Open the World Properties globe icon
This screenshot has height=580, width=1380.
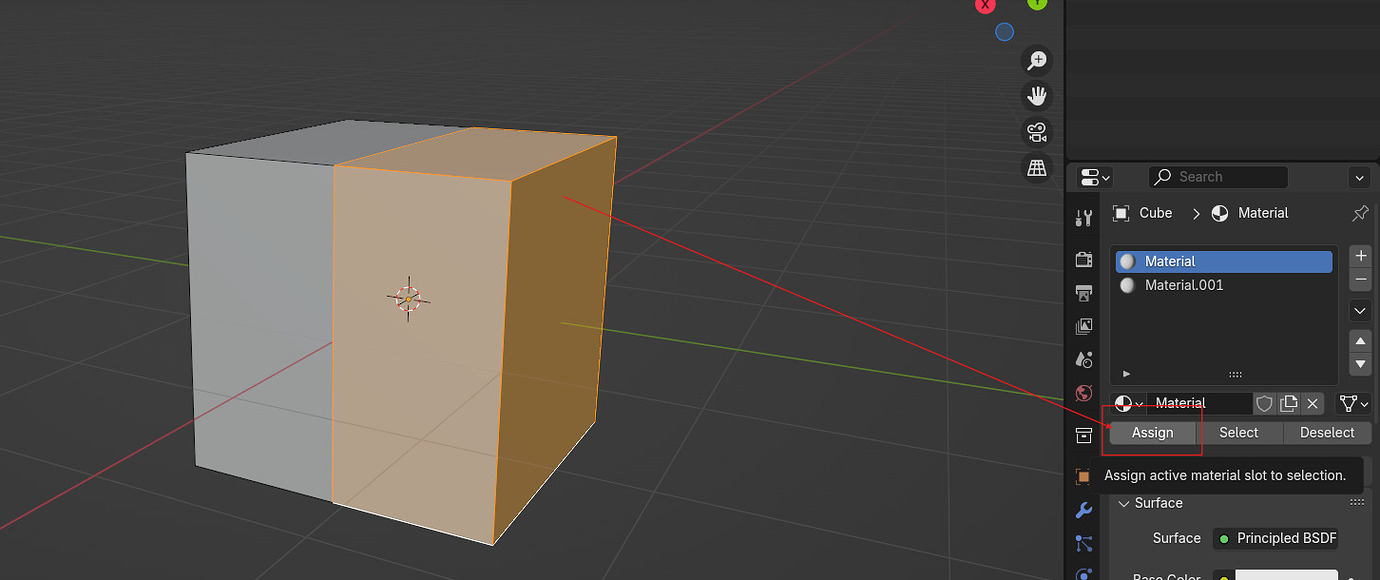1083,392
